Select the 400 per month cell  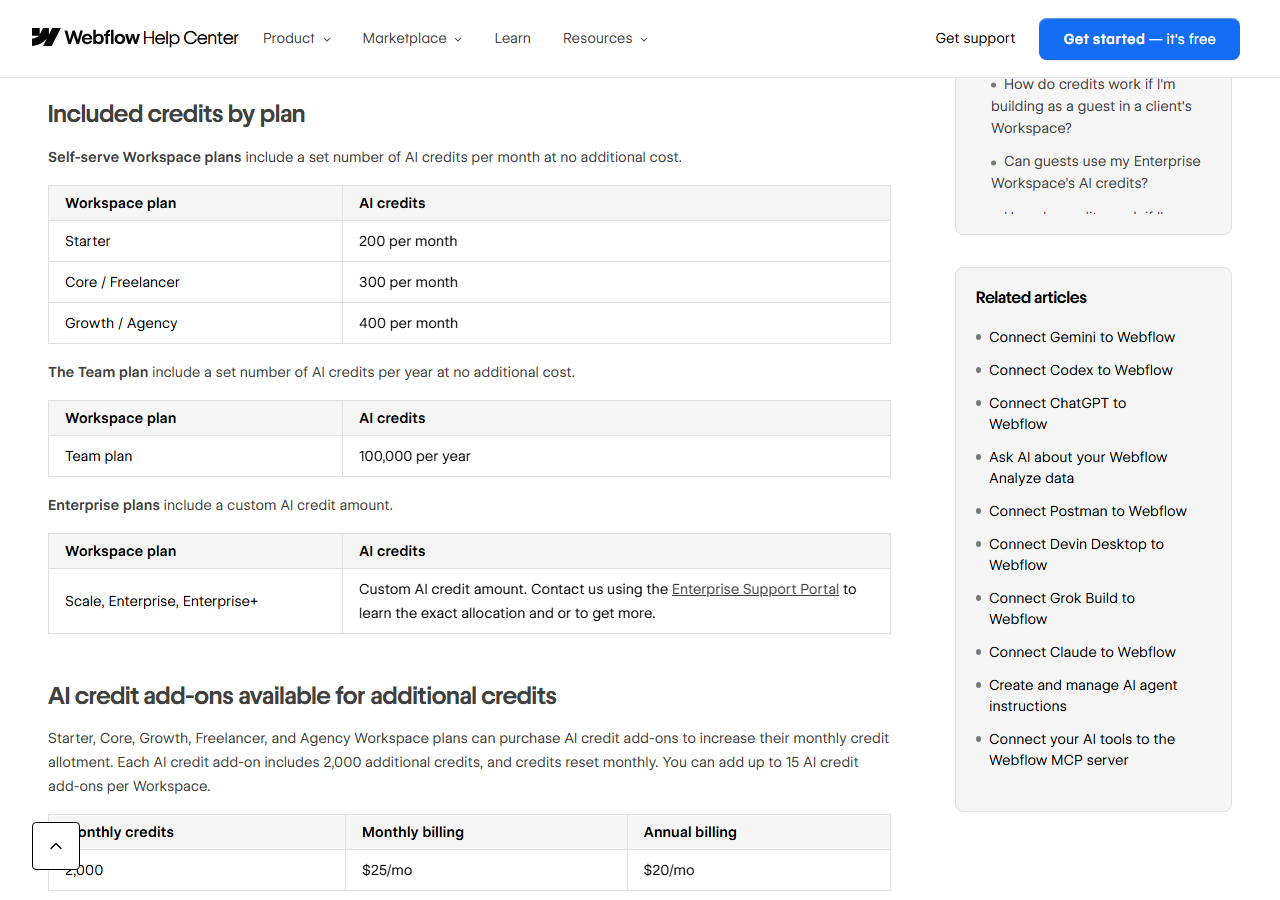[616, 323]
